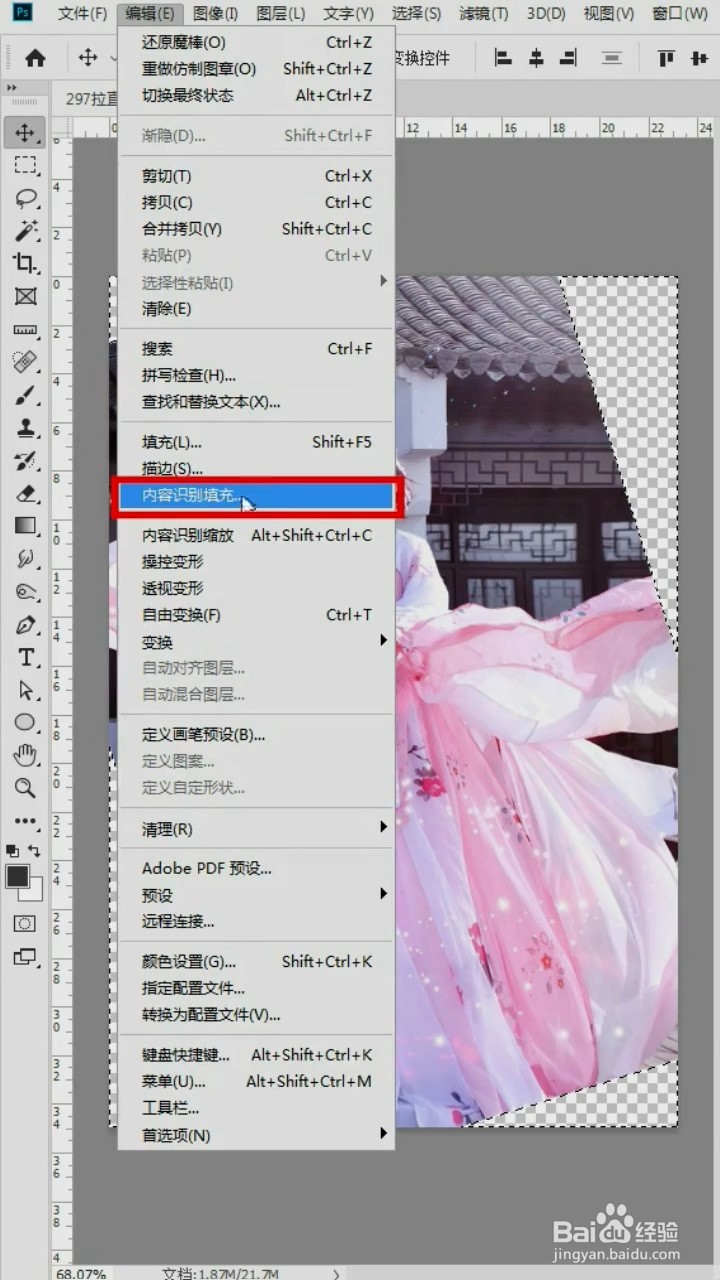The height and width of the screenshot is (1280, 720).
Task: Select the Spot Healing Brush tool
Action: (25, 362)
